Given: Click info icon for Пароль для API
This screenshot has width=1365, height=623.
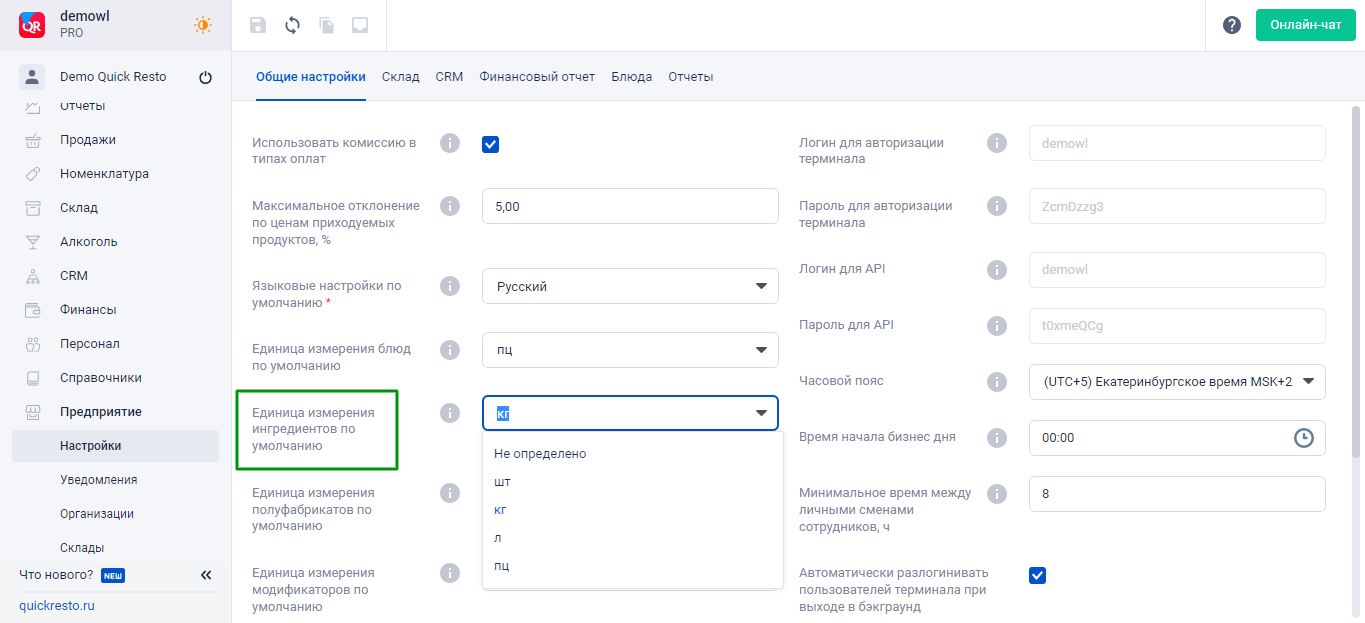Looking at the screenshot, I should (x=997, y=326).
